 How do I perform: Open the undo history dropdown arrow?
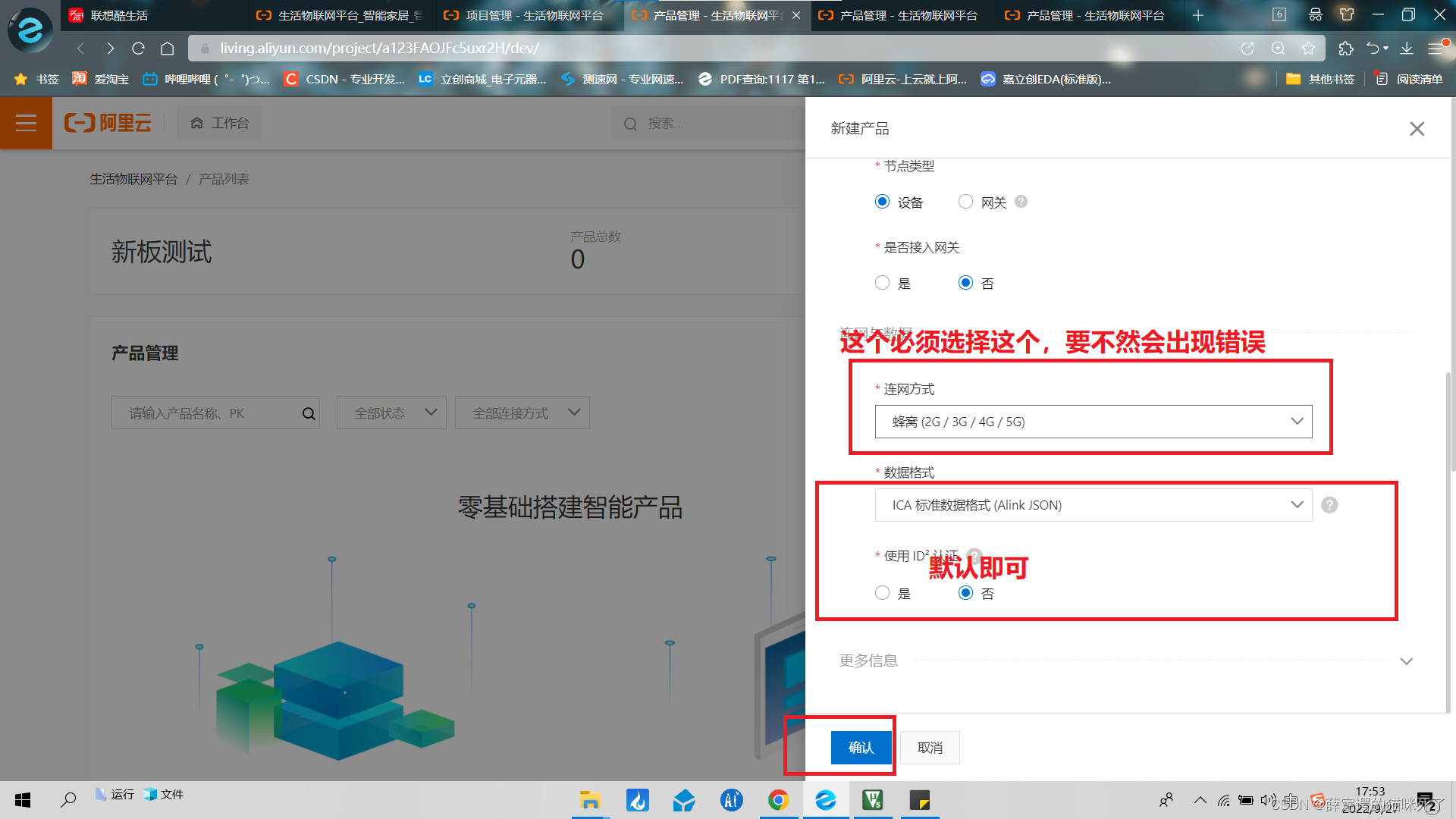[1386, 49]
